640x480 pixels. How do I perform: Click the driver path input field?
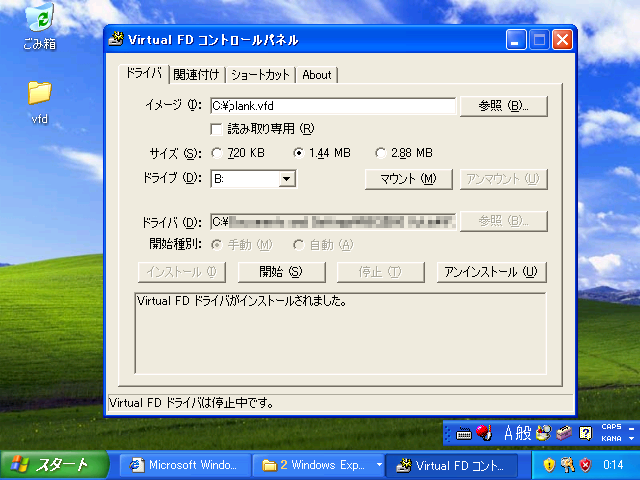coord(333,222)
